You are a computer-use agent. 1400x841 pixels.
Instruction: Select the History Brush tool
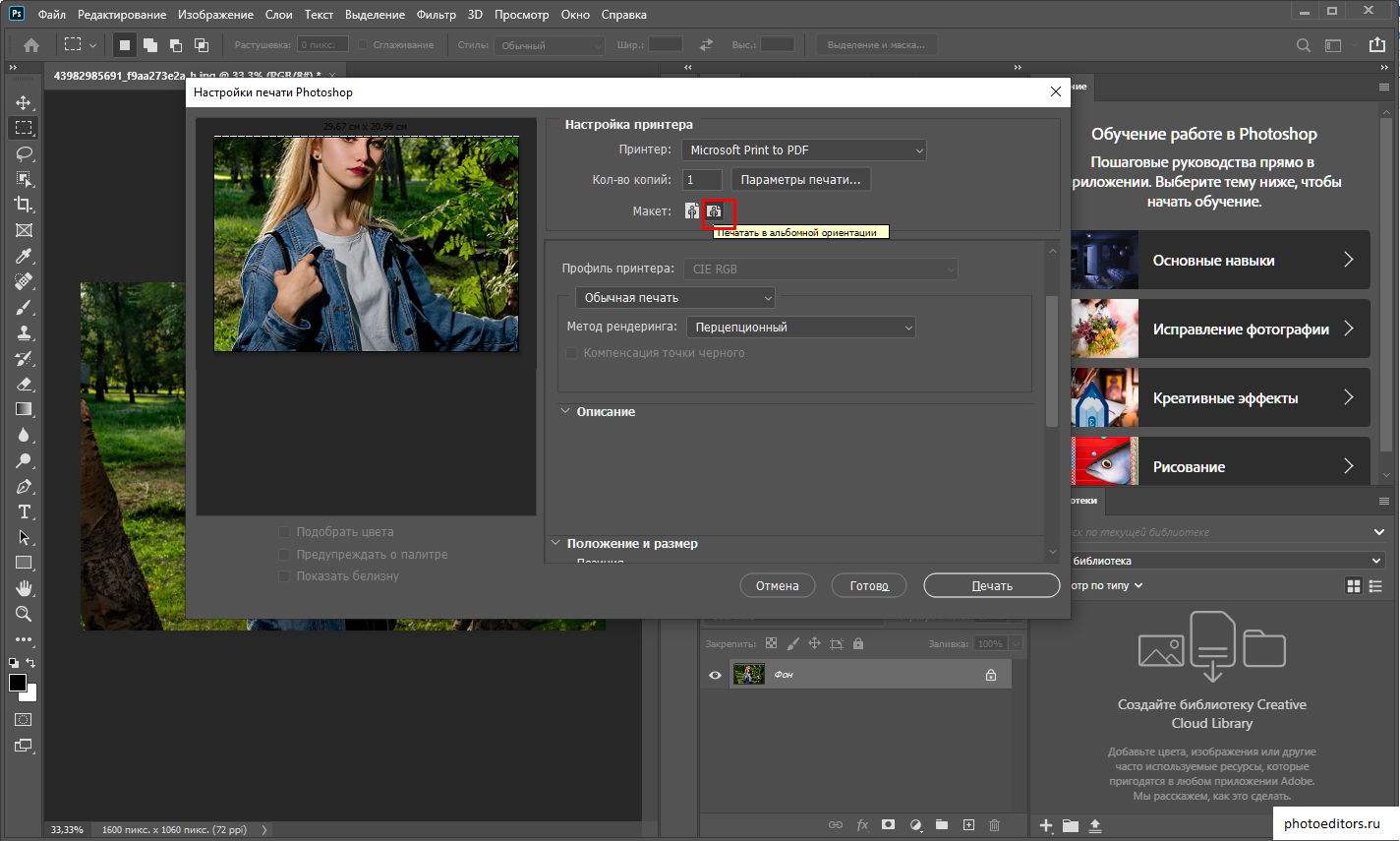24,358
